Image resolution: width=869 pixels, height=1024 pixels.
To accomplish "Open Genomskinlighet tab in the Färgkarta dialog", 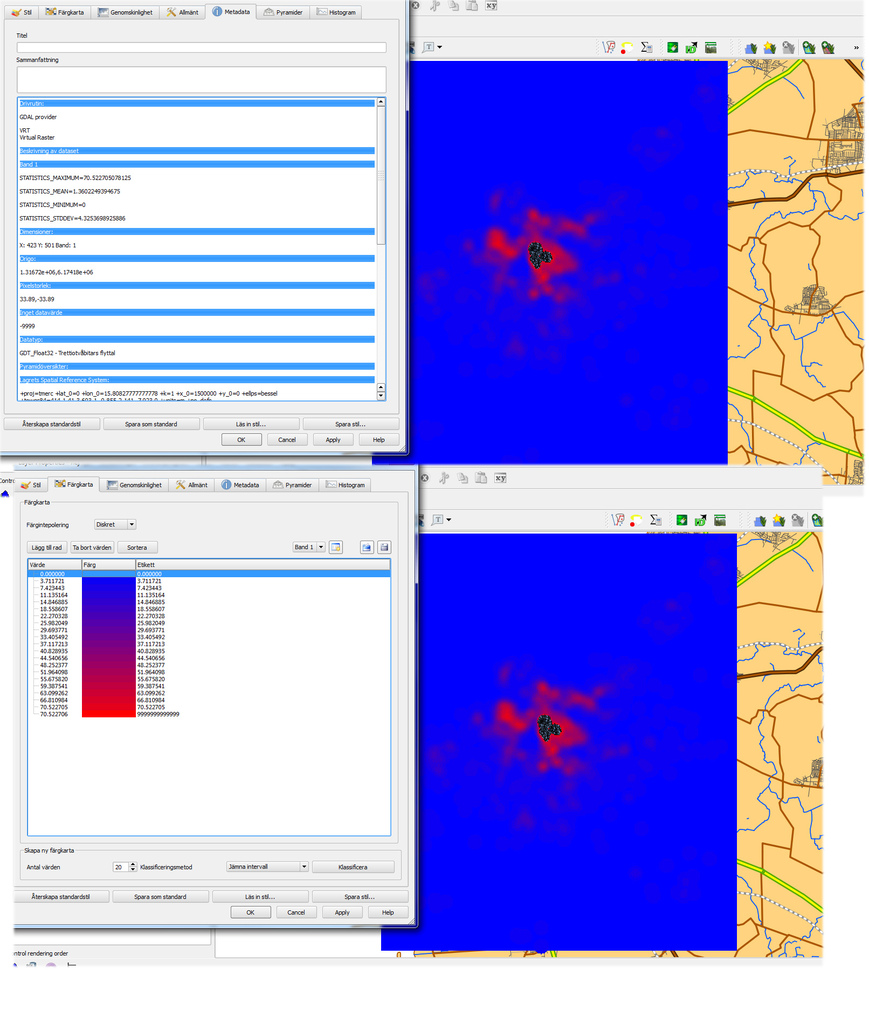I will 134,485.
